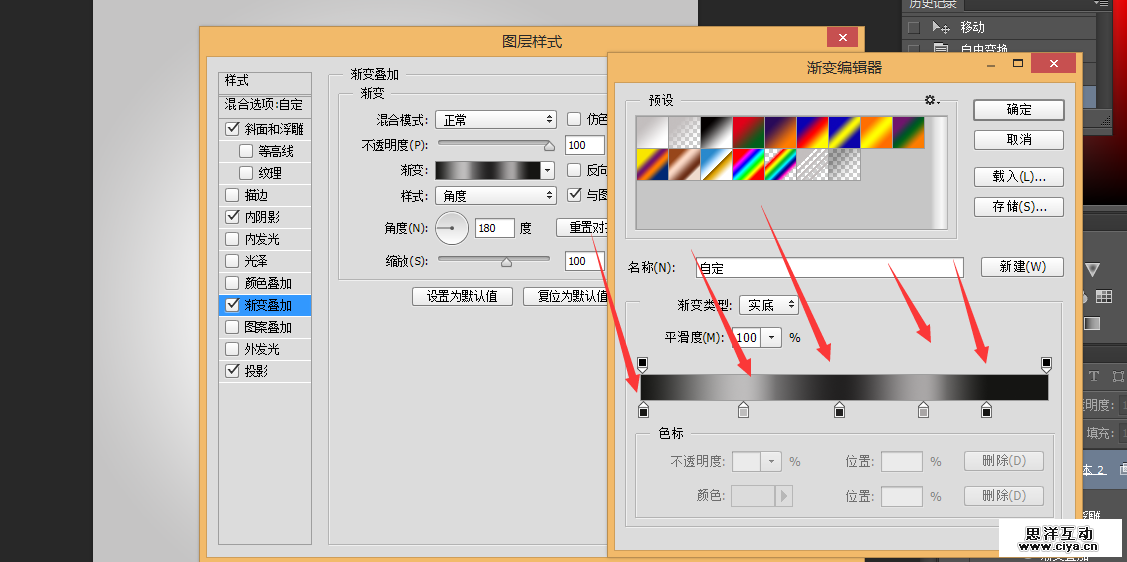Select the yellow-violet-orange-blue gradient preset

(652, 165)
